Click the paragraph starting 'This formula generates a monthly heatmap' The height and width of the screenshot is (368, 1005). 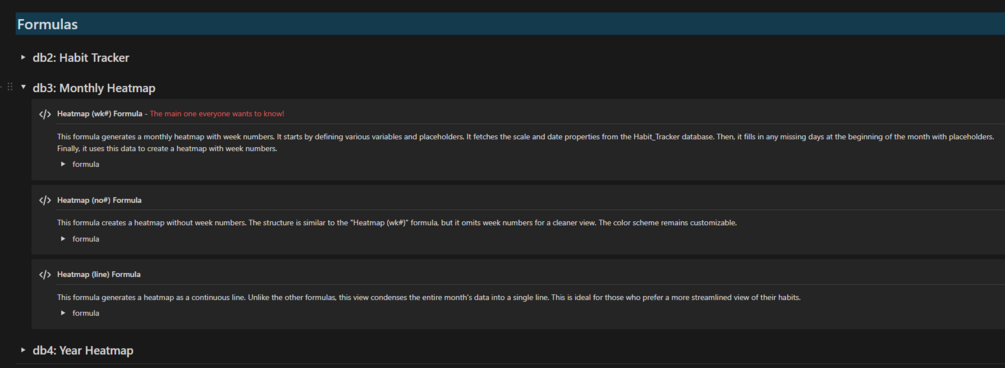point(525,143)
